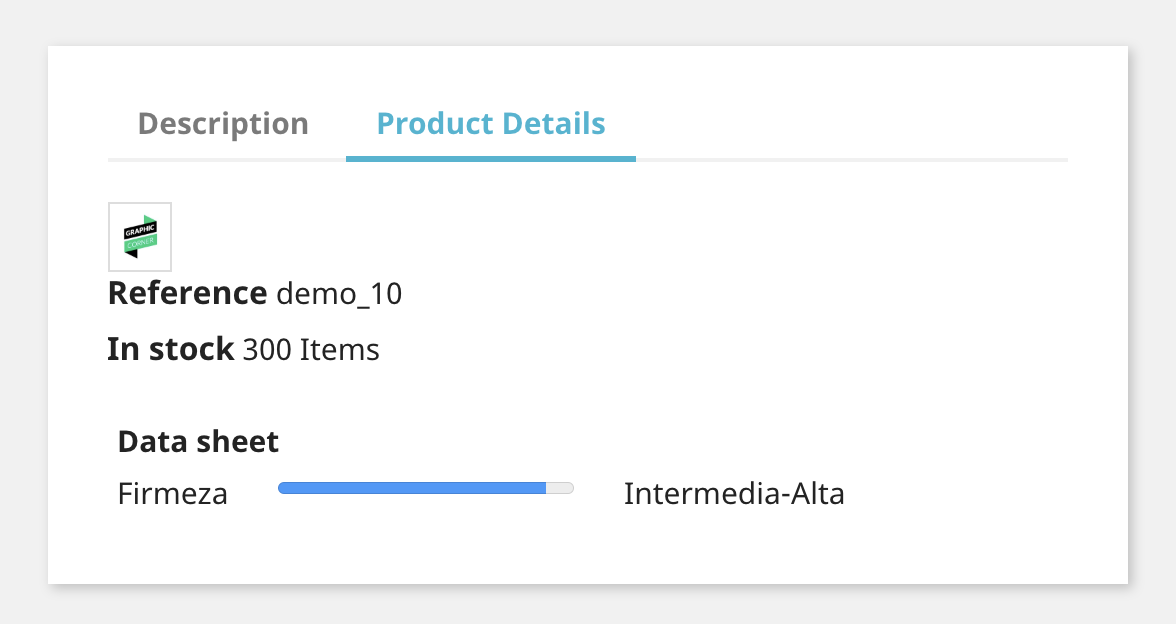Image resolution: width=1176 pixels, height=624 pixels.
Task: Switch to the Description tab
Action: tap(223, 124)
